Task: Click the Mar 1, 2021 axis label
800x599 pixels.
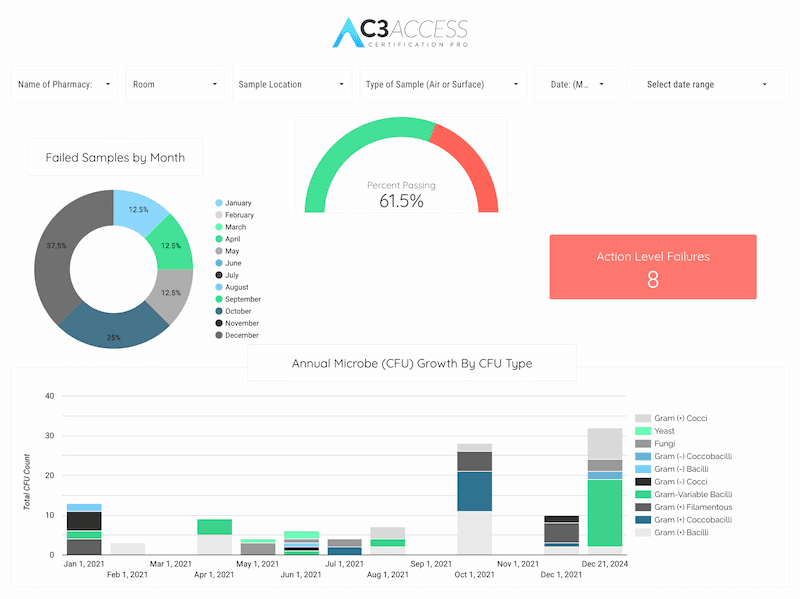Action: (x=170, y=564)
